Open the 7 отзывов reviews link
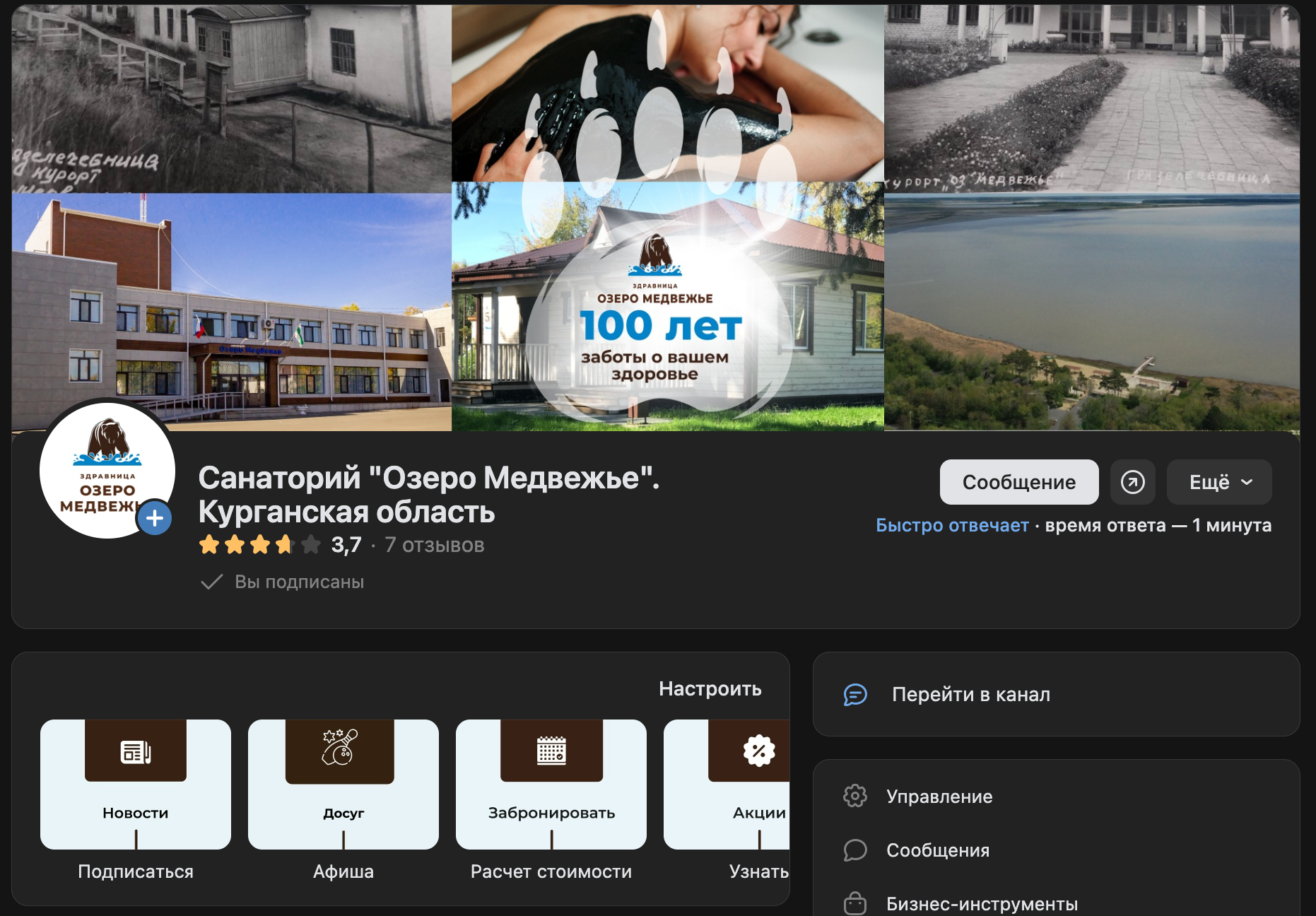 (434, 545)
